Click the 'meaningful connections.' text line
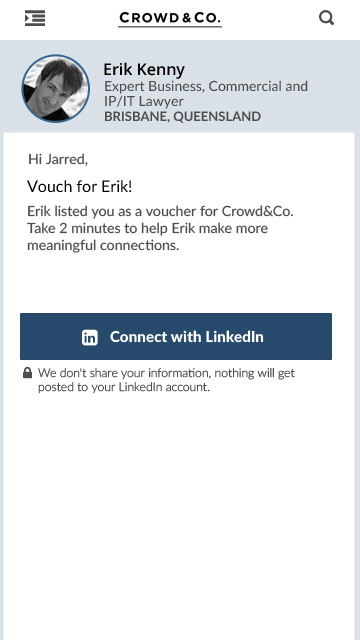The image size is (360, 640). pyautogui.click(x=103, y=246)
